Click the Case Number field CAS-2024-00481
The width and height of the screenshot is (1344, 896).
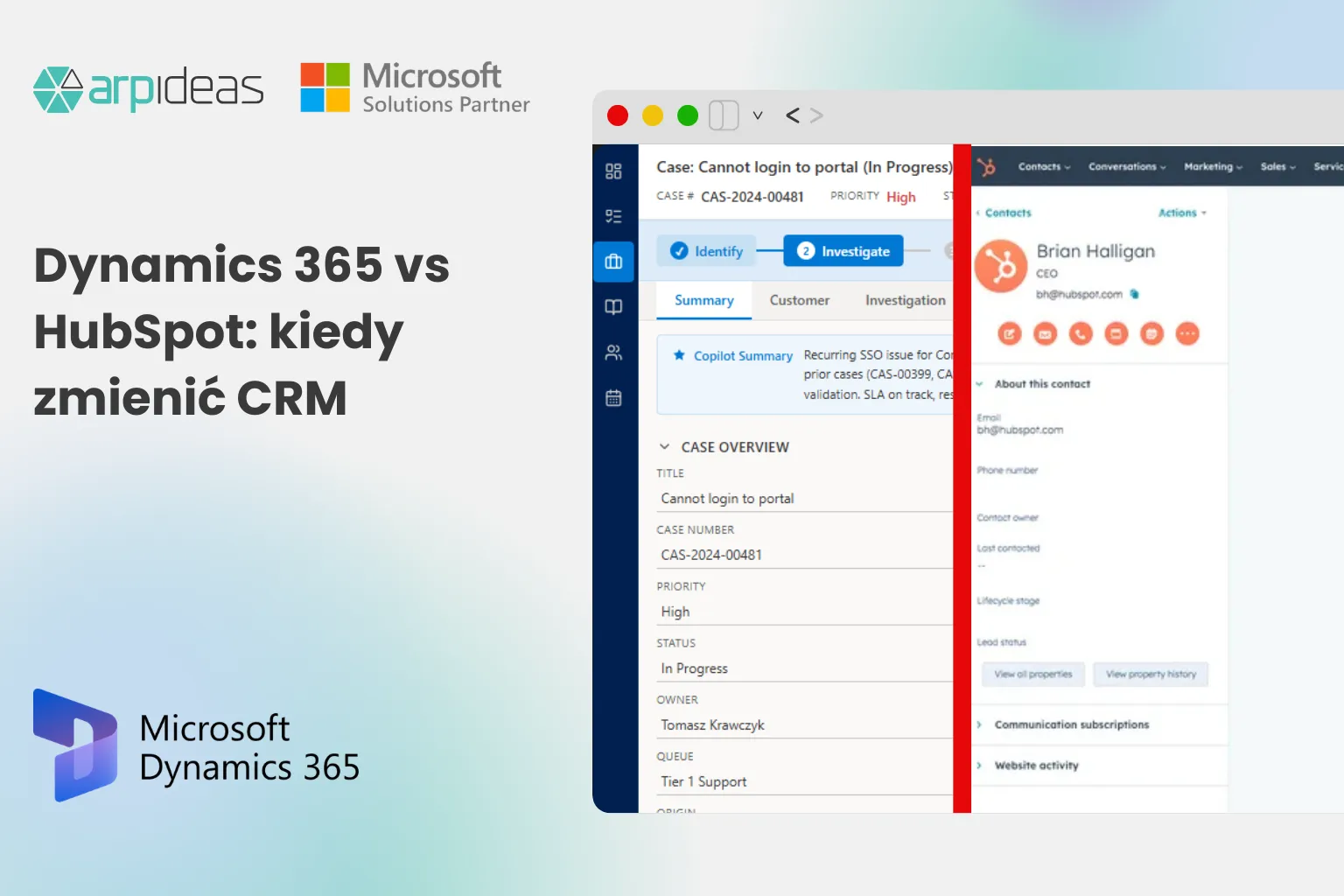point(804,555)
